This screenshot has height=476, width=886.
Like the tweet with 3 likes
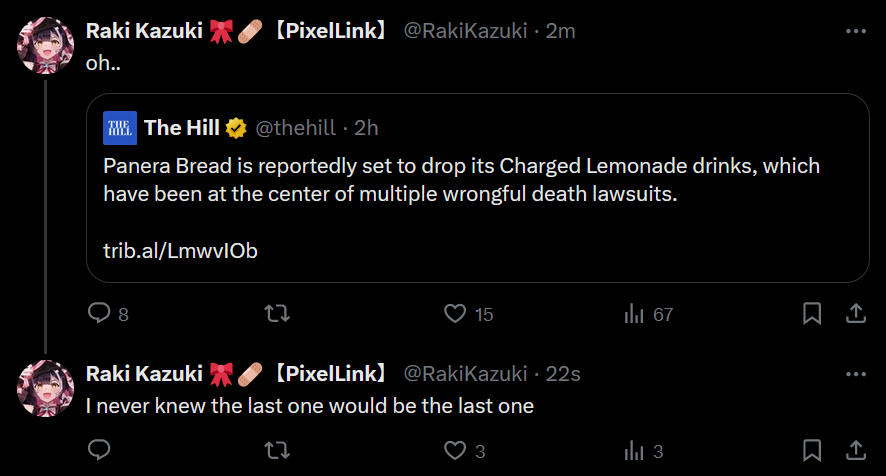[x=456, y=450]
